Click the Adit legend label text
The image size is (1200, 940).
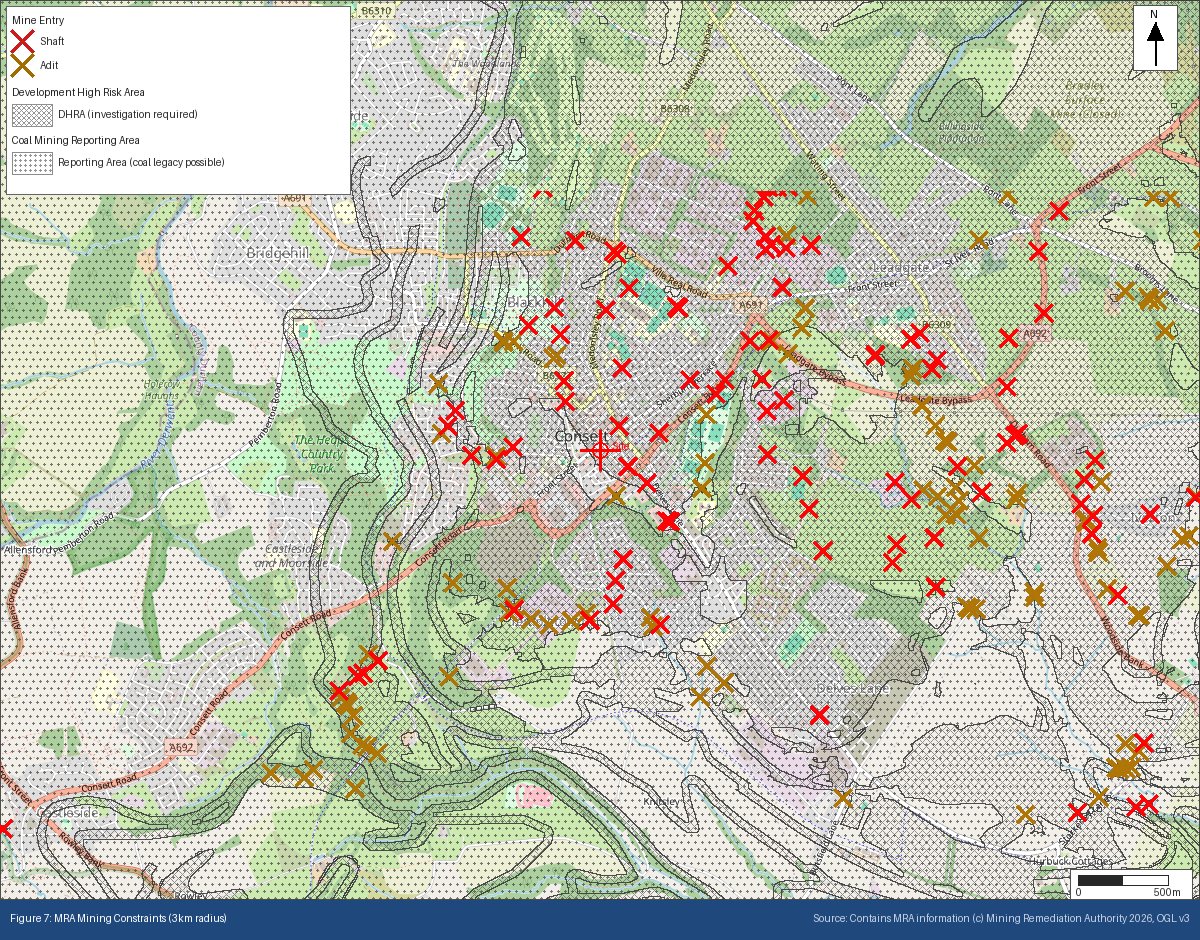point(49,65)
